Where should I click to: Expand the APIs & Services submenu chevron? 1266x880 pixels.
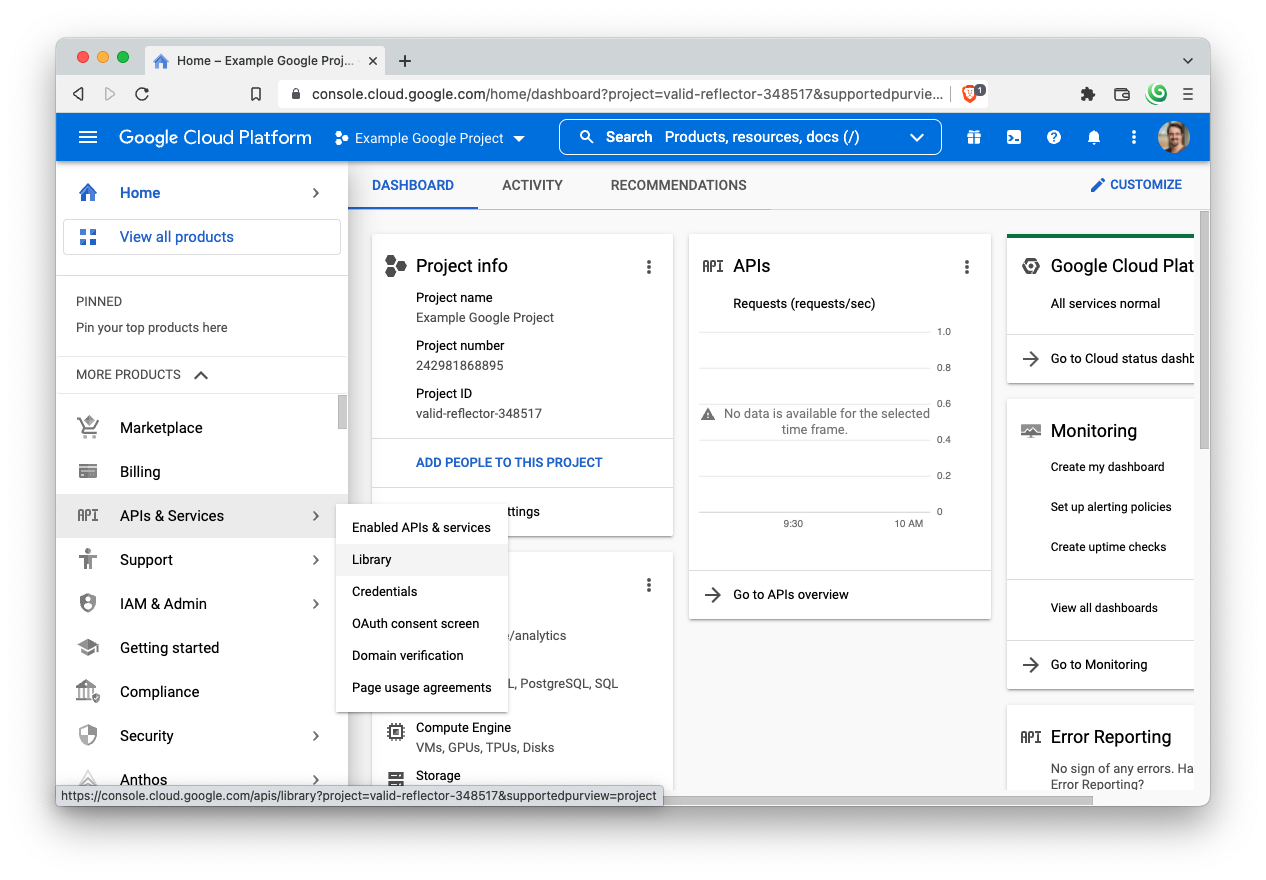[316, 516]
